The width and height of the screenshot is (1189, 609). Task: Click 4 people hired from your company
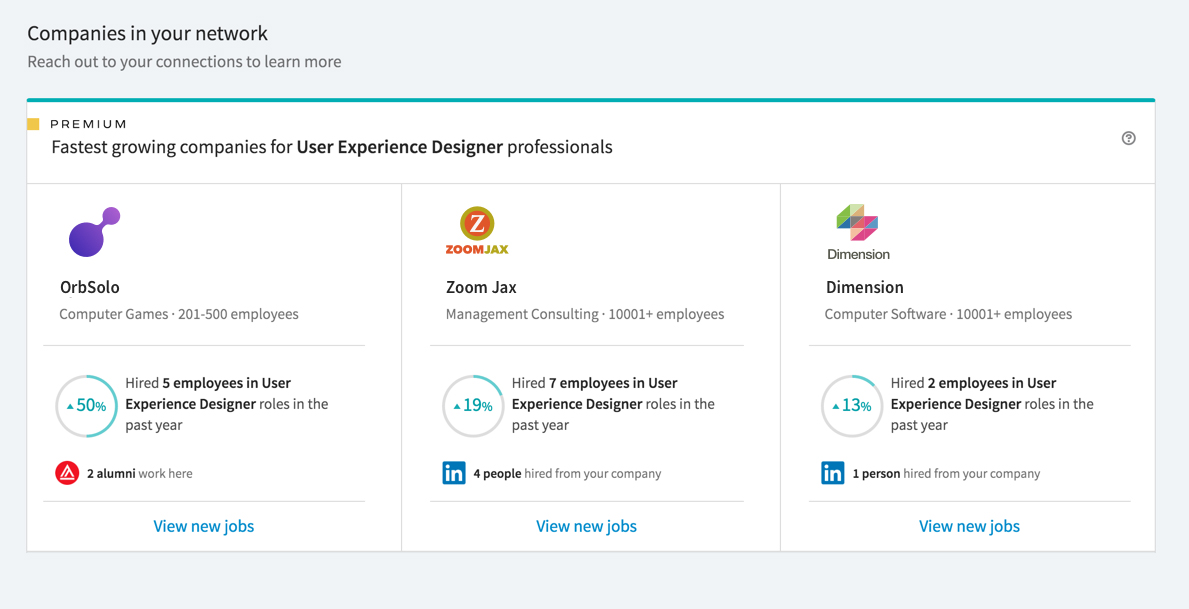[567, 473]
